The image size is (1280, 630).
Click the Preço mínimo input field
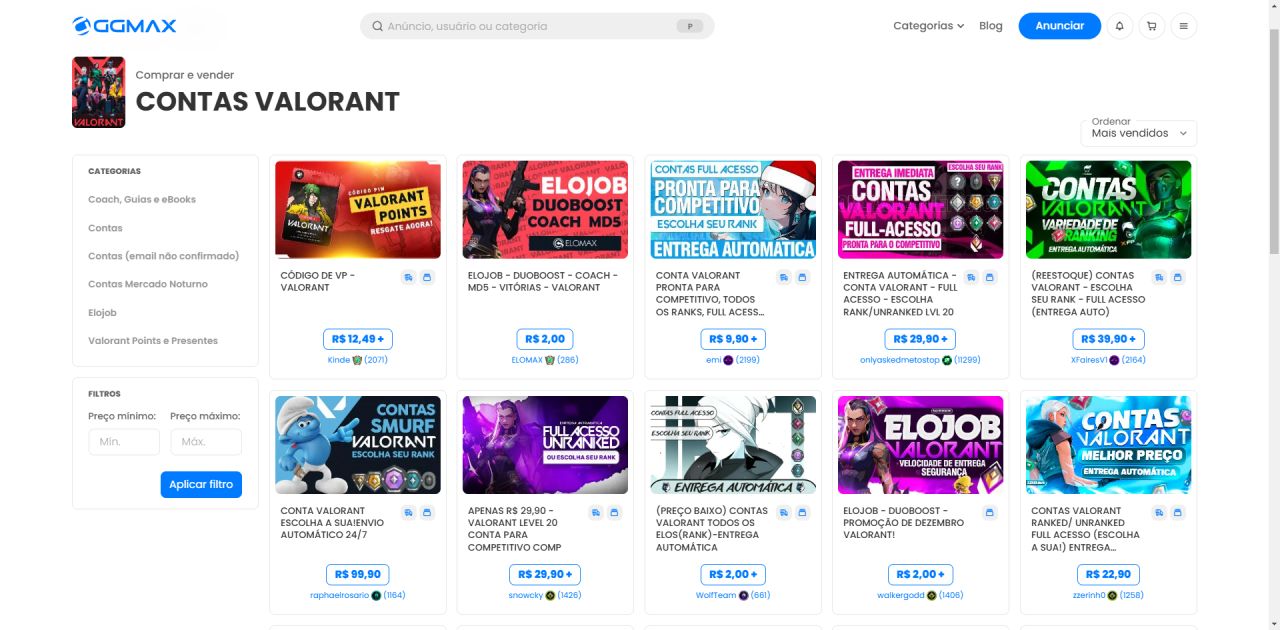pos(124,442)
